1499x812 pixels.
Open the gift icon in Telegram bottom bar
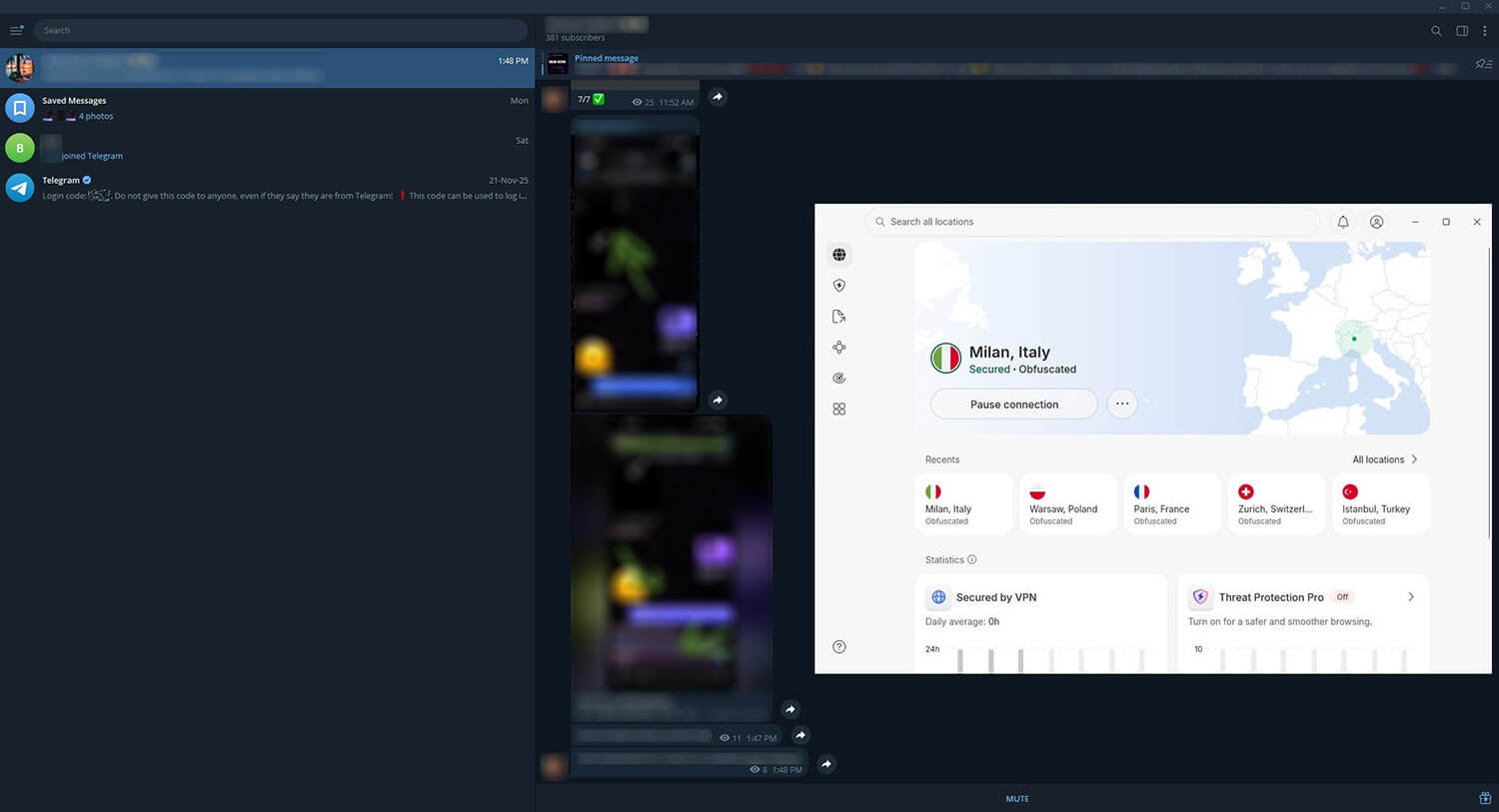pos(1485,798)
